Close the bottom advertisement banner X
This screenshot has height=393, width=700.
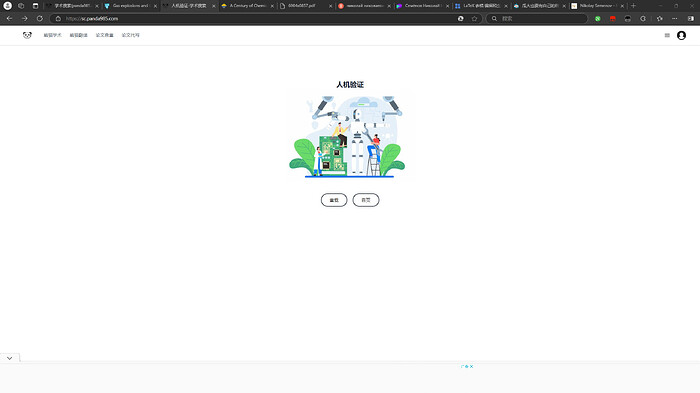471,367
